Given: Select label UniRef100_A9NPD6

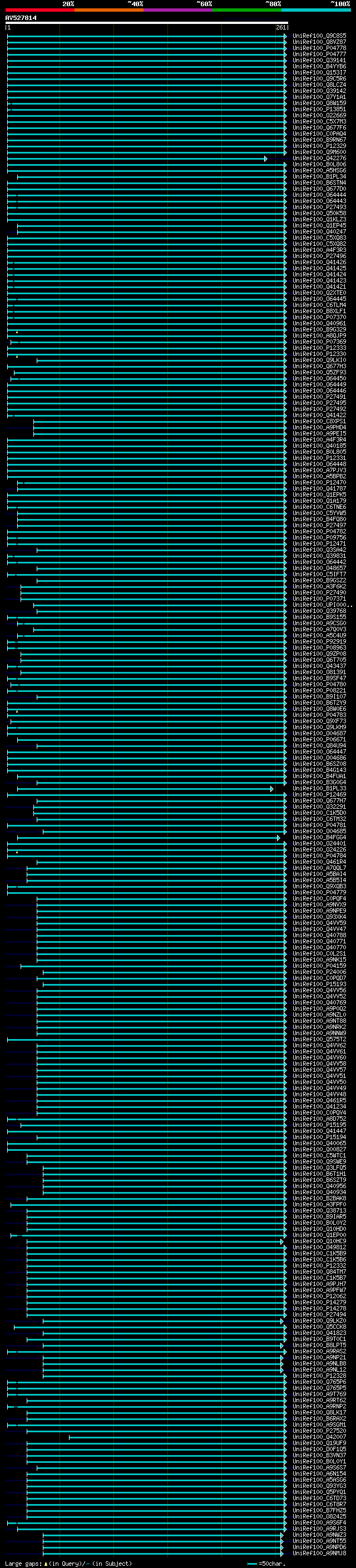Looking at the screenshot, I should [x=319, y=1547].
